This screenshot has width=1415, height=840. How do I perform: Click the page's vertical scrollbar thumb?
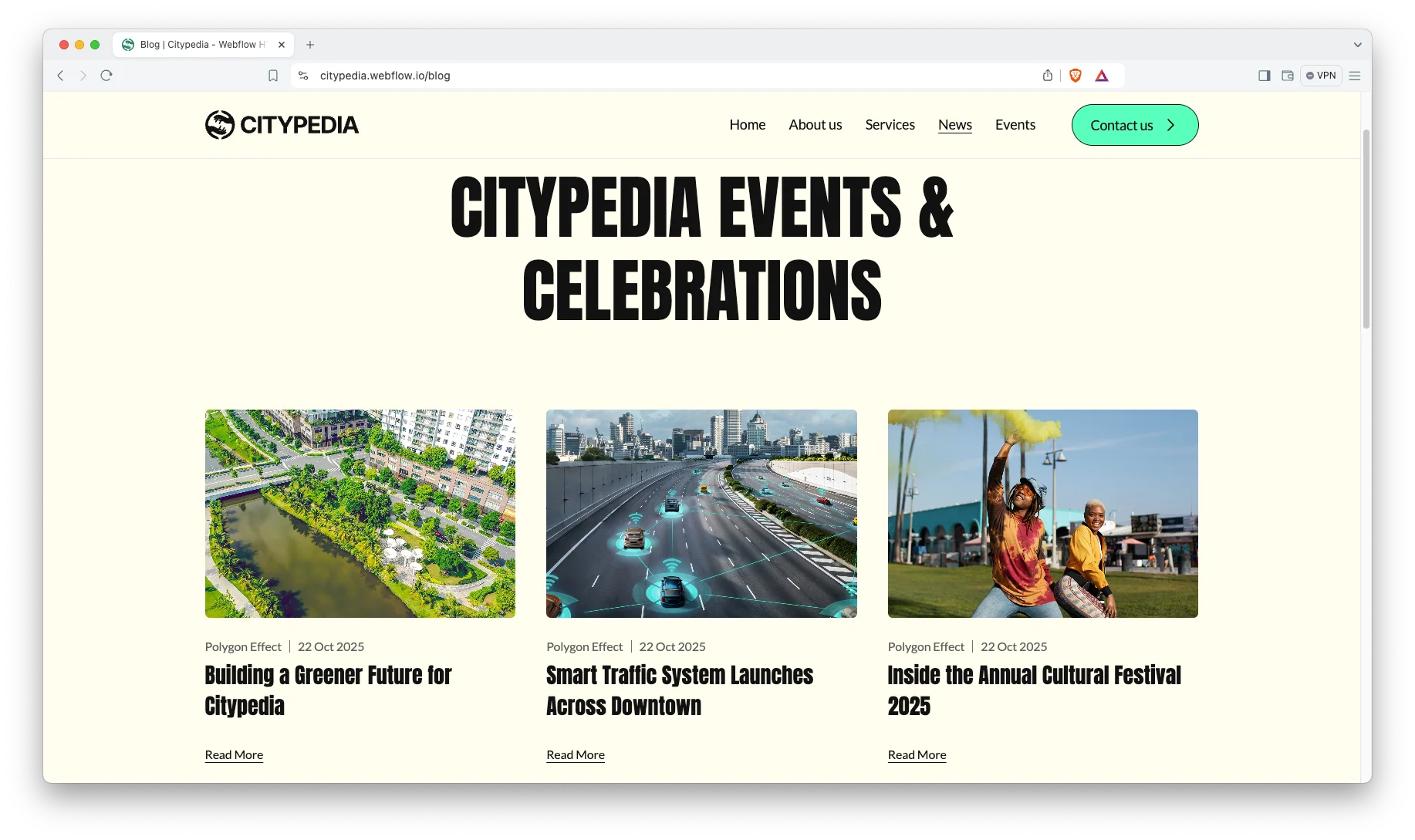coord(1366,231)
